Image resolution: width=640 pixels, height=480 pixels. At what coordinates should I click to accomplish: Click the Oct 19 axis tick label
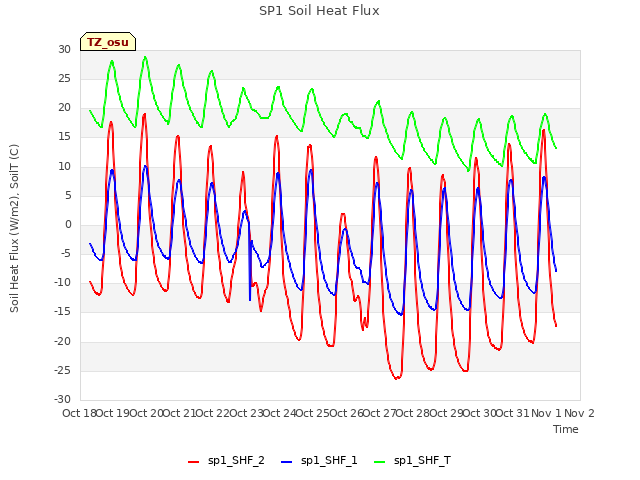click(x=113, y=413)
